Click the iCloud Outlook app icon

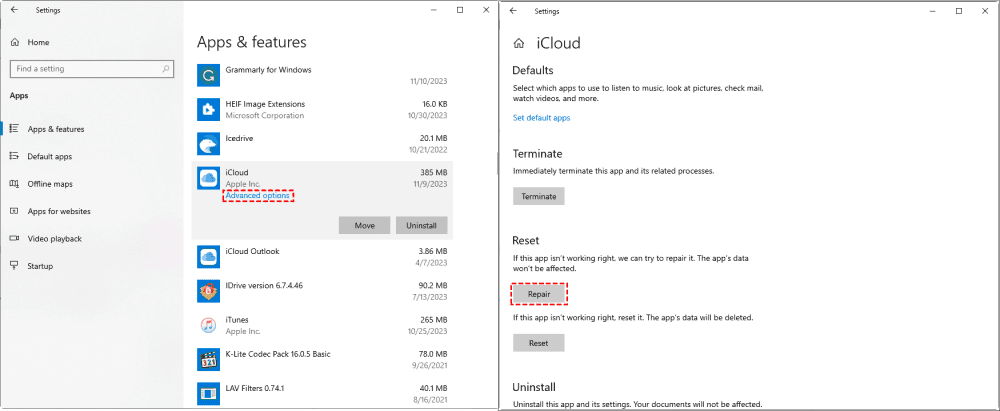point(209,257)
